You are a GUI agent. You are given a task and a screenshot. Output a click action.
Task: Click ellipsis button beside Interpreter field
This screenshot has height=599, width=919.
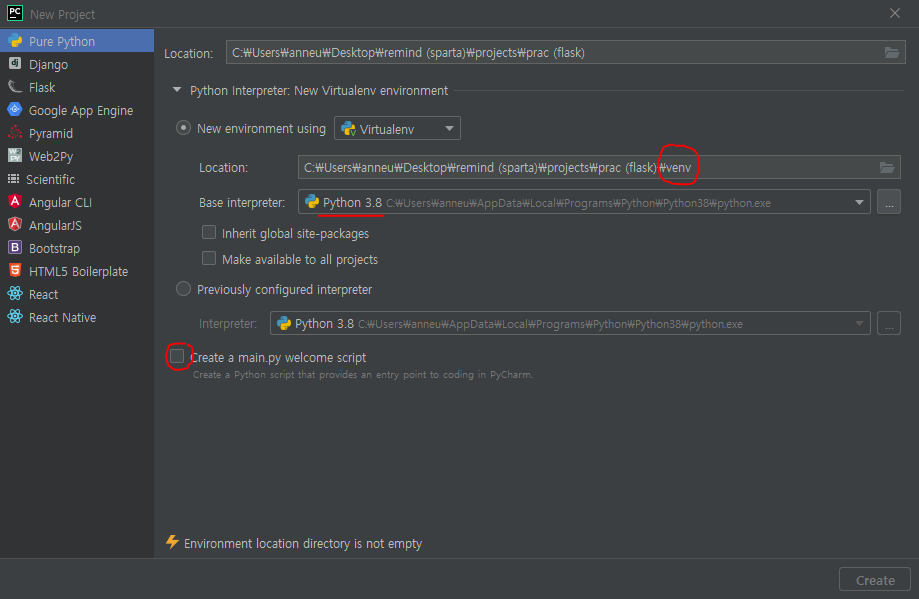click(x=889, y=324)
